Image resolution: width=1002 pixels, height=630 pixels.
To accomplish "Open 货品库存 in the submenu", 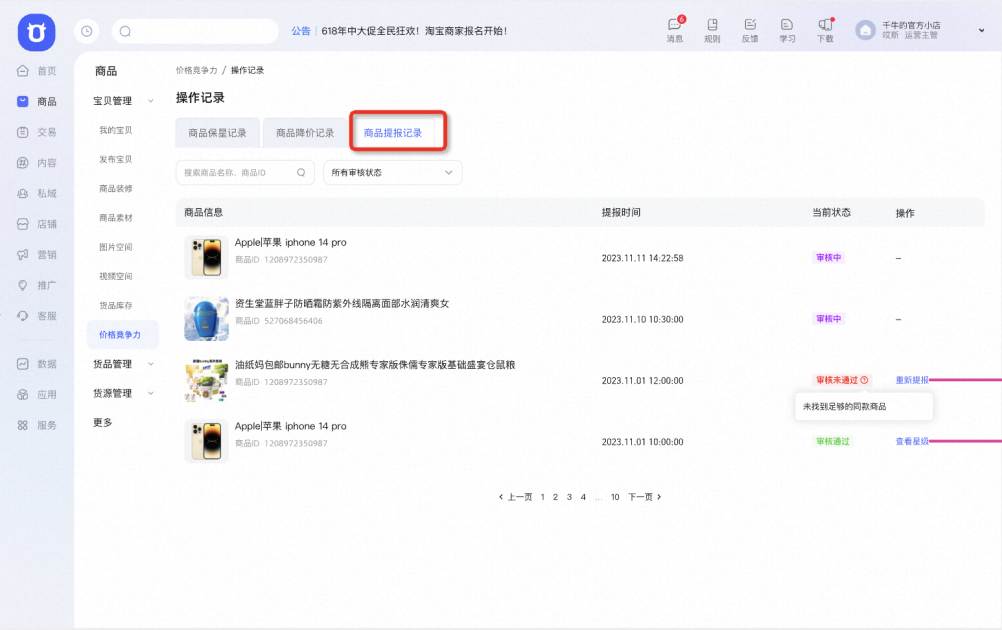I will pos(116,305).
